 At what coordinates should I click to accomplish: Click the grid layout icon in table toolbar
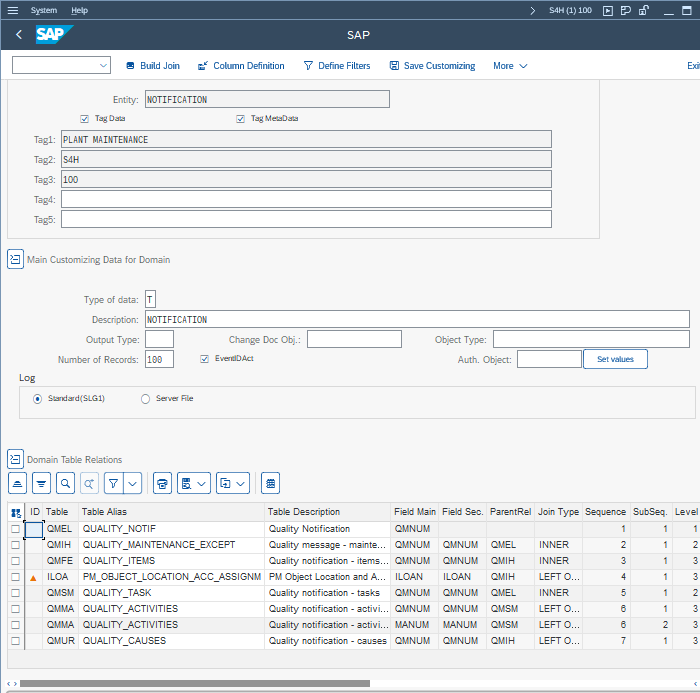[x=270, y=483]
